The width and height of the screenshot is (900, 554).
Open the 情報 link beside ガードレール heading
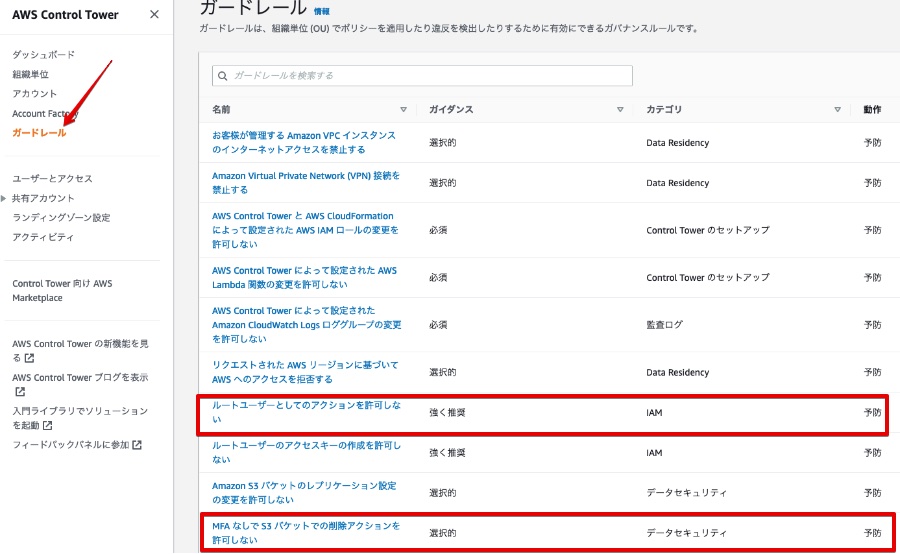pyautogui.click(x=321, y=11)
